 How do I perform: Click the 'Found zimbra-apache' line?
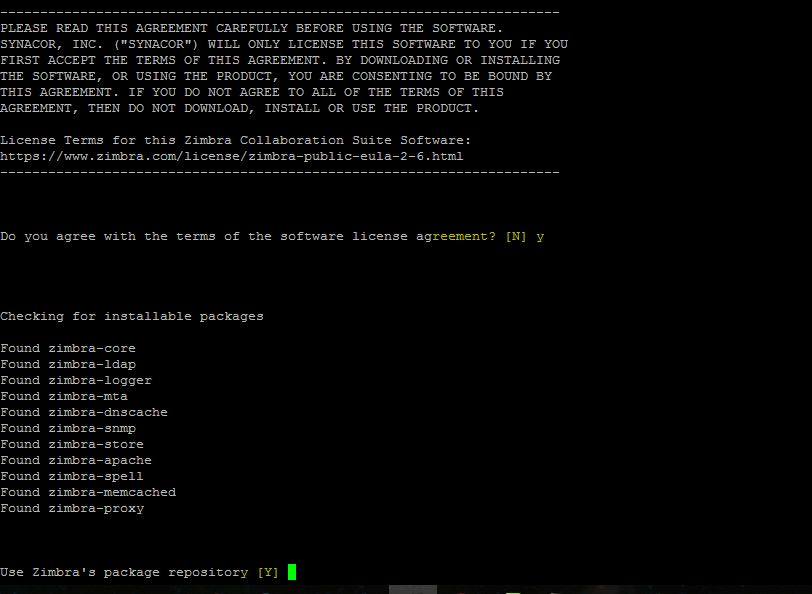pyautogui.click(x=76, y=460)
